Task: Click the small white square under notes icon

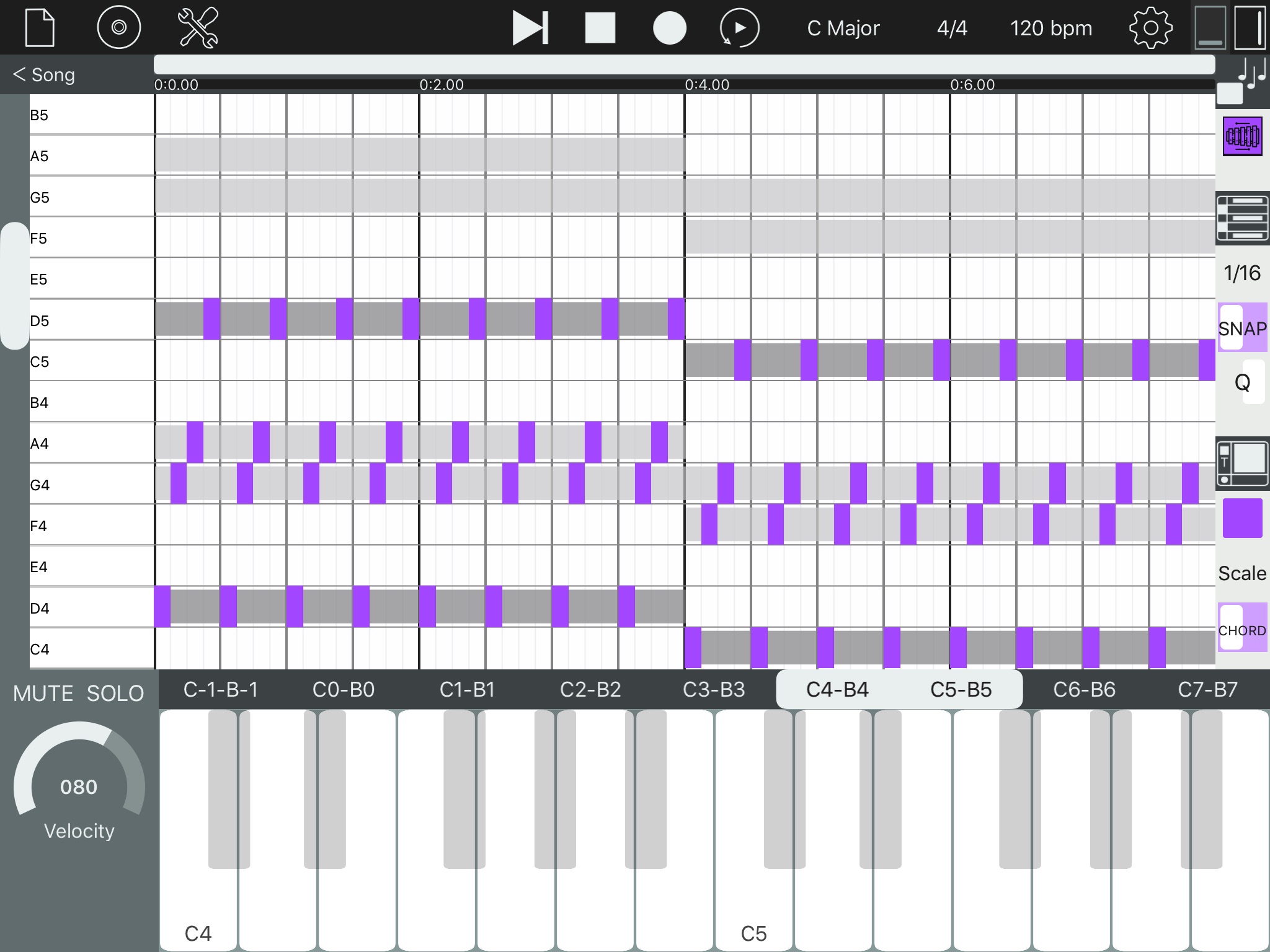Action: (x=1230, y=94)
